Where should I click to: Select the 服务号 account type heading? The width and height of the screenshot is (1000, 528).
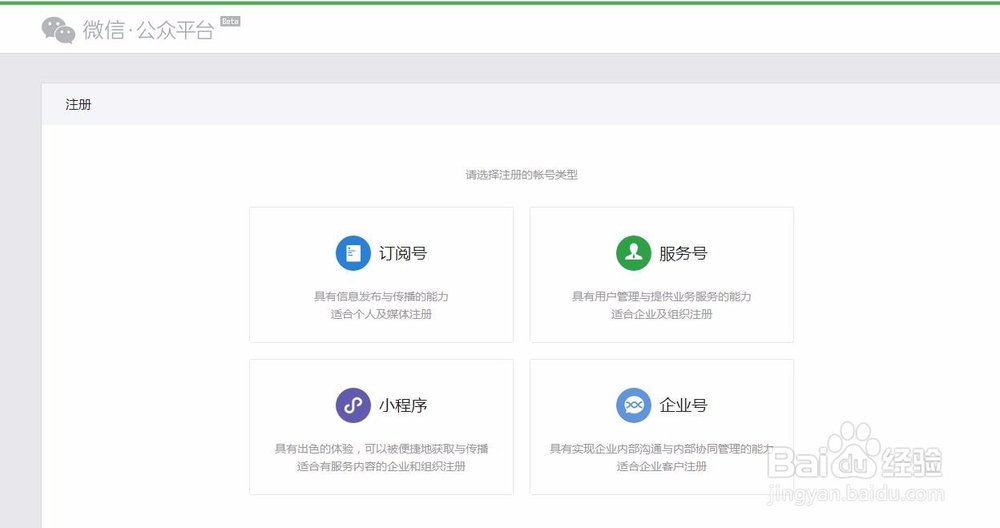[683, 253]
